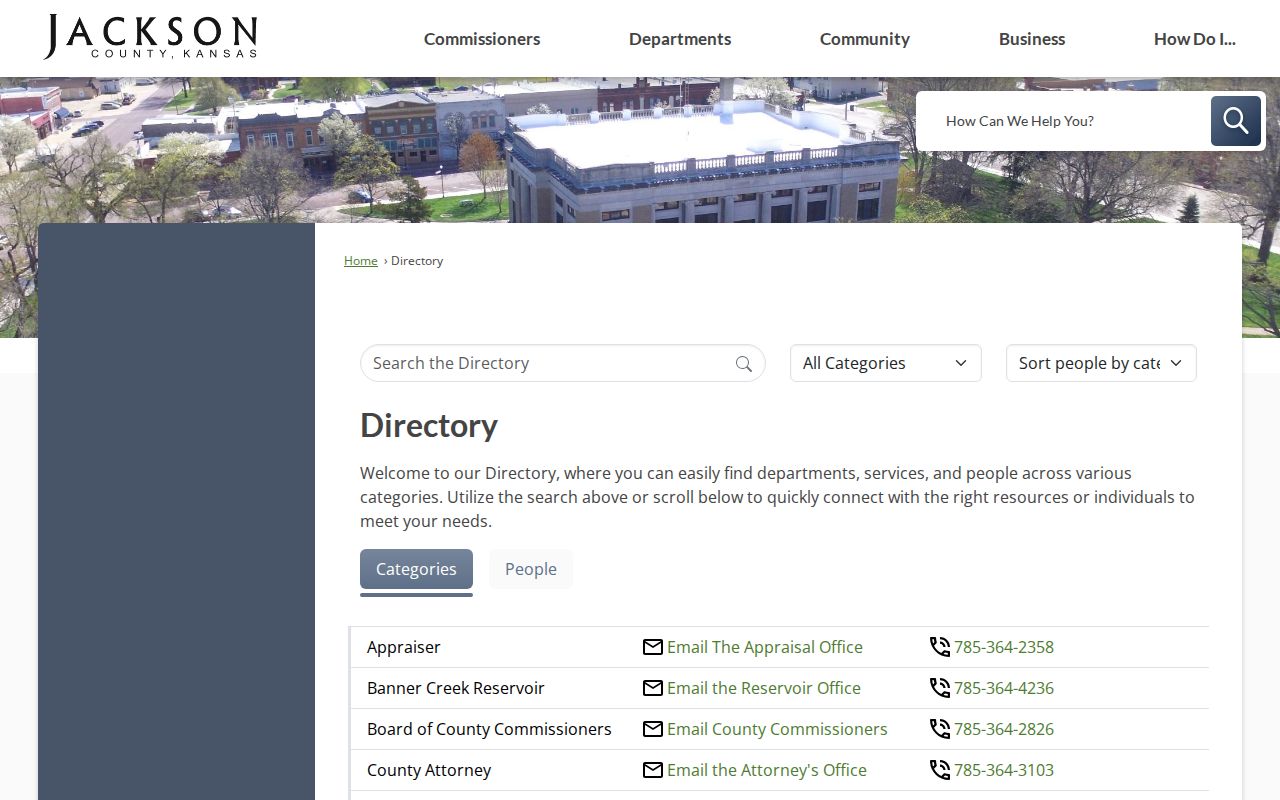
Task: Click the Directory page heading
Action: coord(429,425)
